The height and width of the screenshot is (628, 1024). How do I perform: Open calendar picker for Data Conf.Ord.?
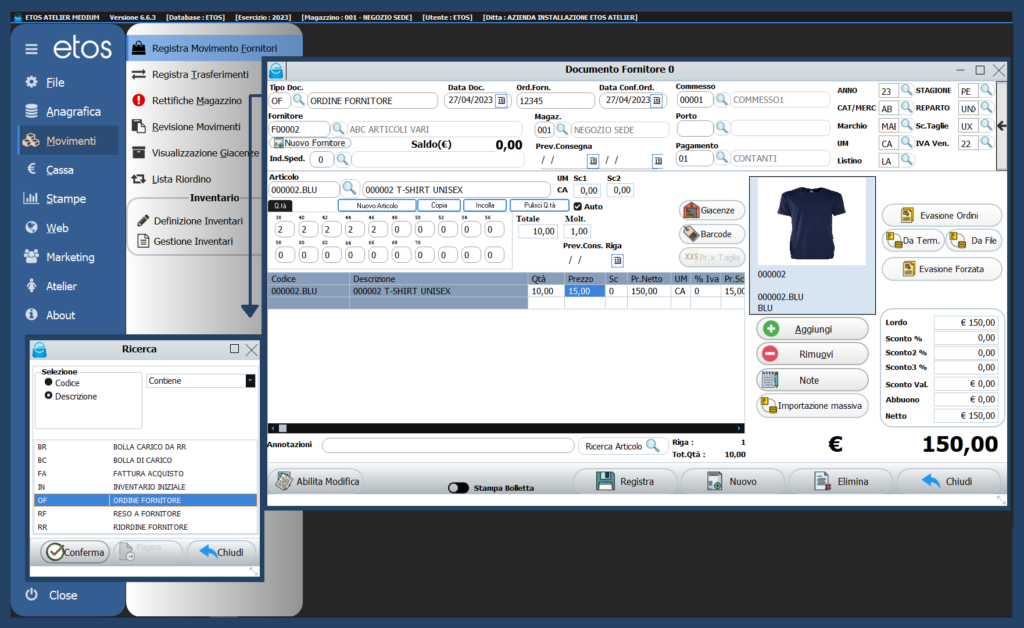pyautogui.click(x=656, y=101)
